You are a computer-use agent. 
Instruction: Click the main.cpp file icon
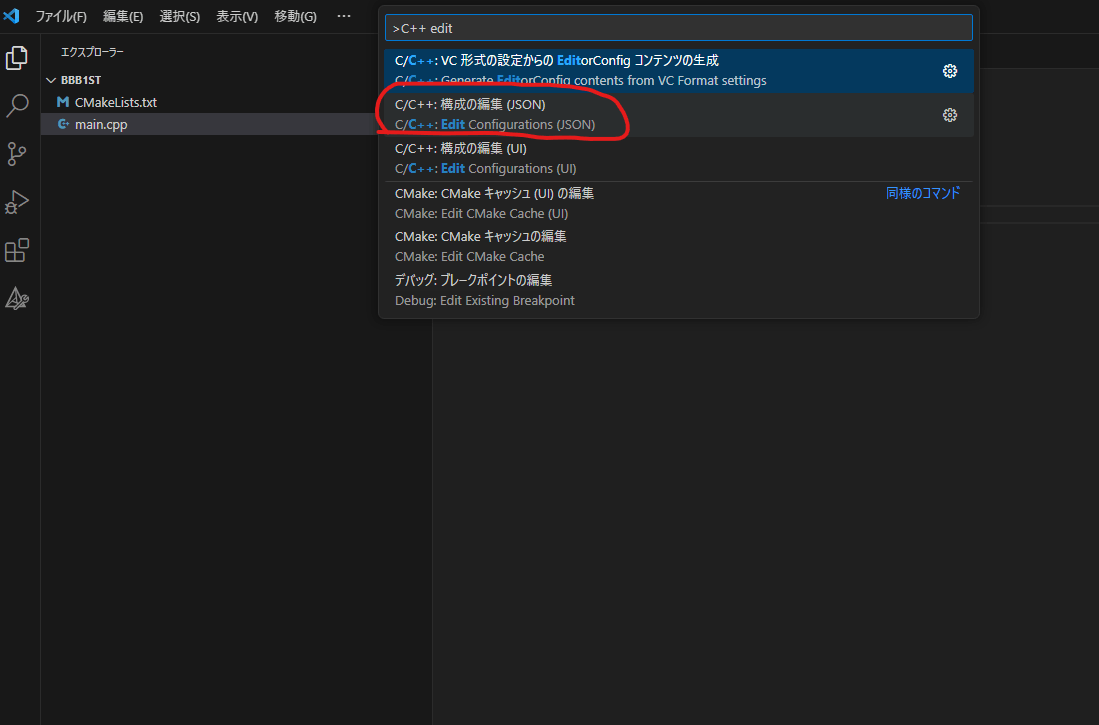[x=63, y=124]
